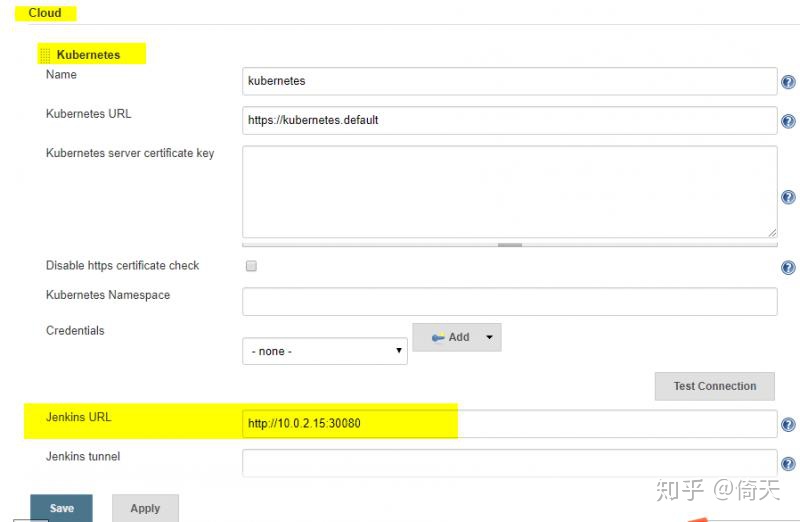The image size is (800, 522).
Task: Expand the Add credentials dropdown arrow
Action: click(489, 337)
